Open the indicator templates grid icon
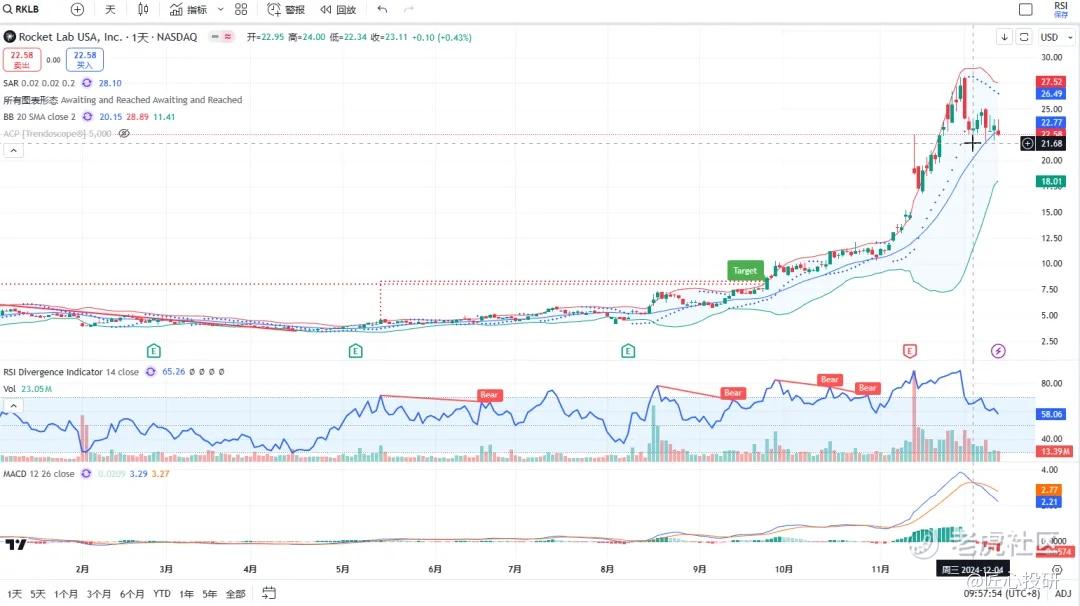Image resolution: width=1080 pixels, height=606 pixels. coord(241,9)
